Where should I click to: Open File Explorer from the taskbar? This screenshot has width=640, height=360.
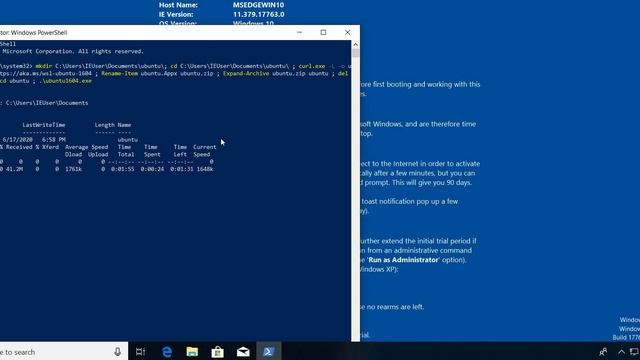point(192,351)
